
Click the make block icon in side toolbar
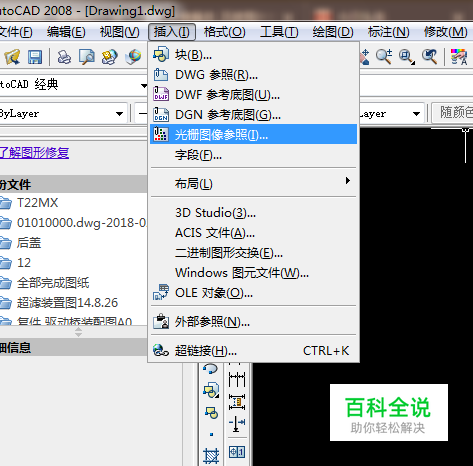[211, 413]
